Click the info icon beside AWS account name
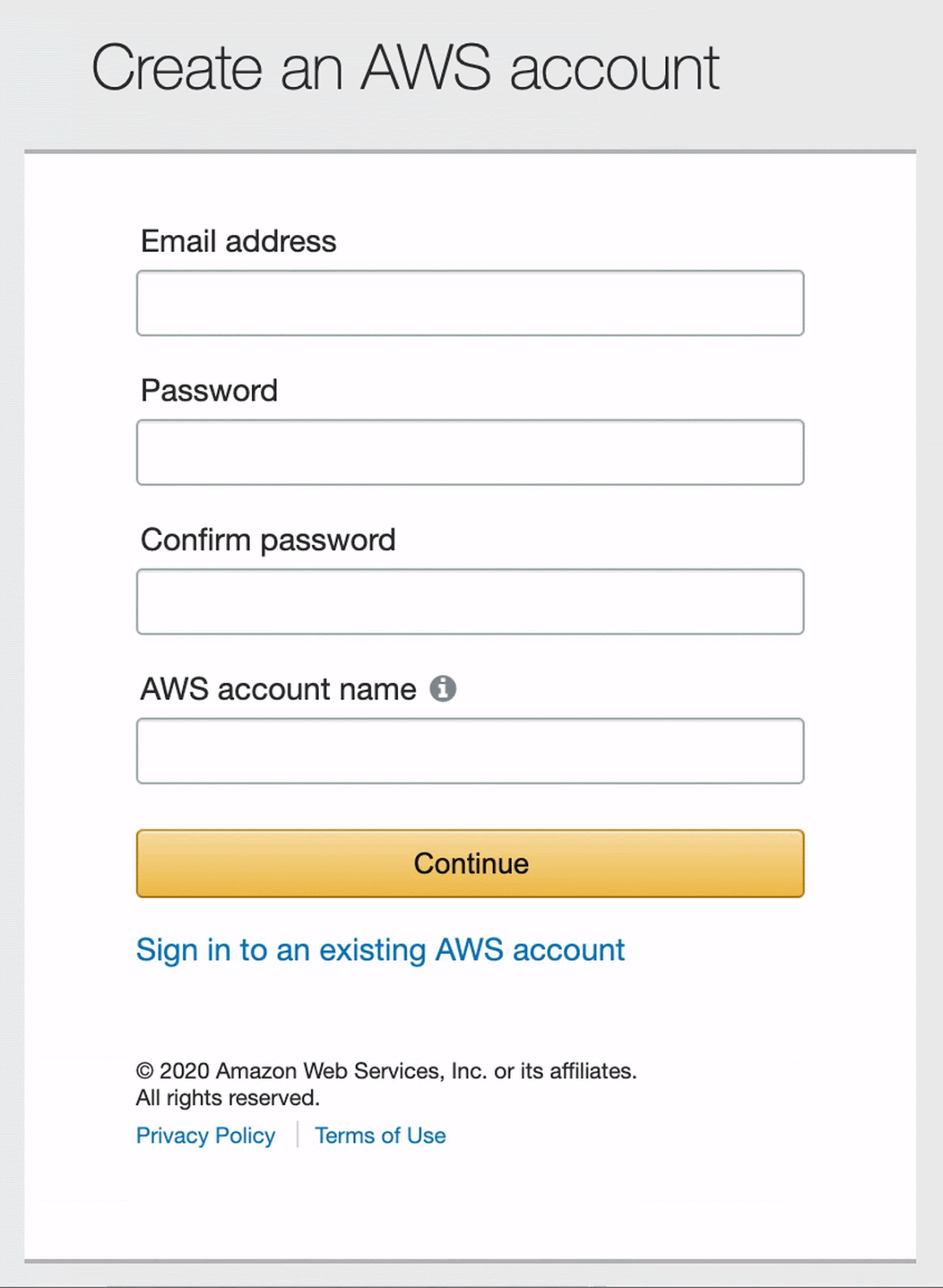 pyautogui.click(x=442, y=689)
